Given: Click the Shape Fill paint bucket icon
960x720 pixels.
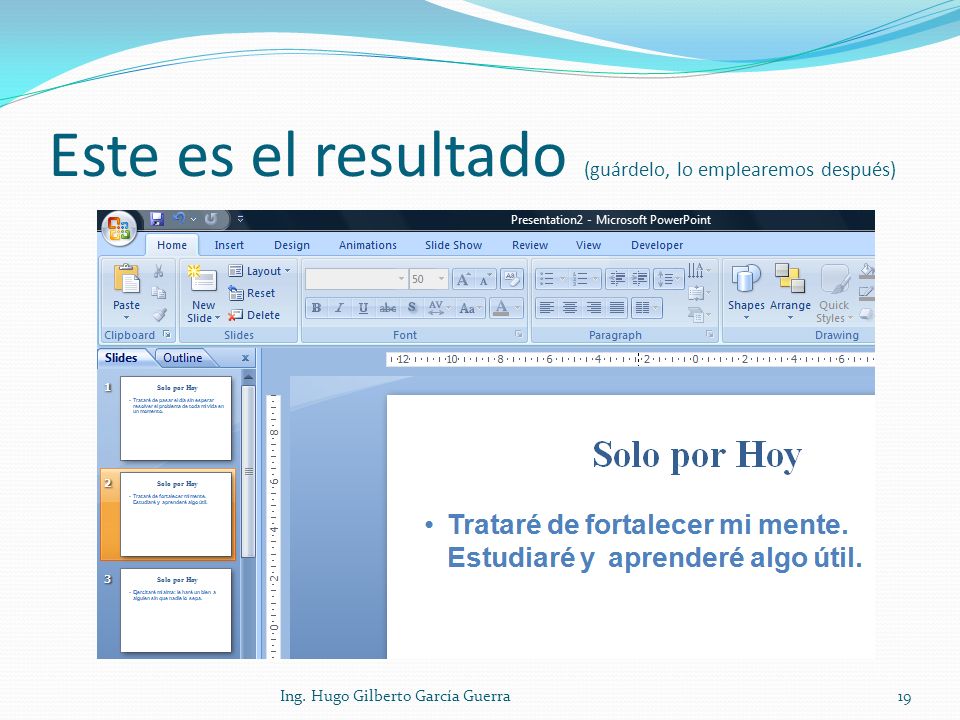Looking at the screenshot, I should tap(866, 271).
